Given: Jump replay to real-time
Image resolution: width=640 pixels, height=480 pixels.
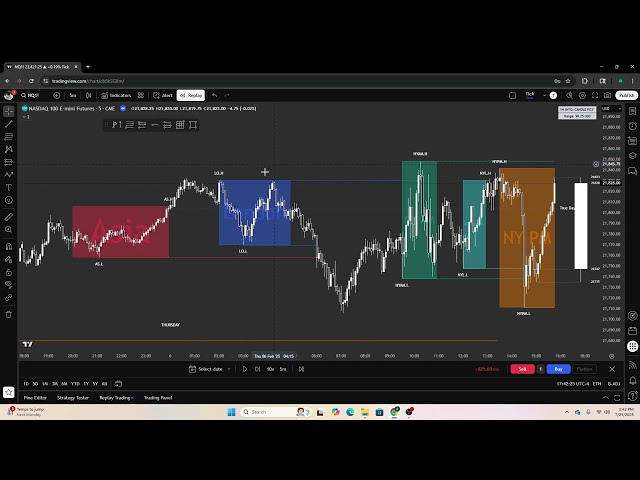Looking at the screenshot, I should pos(301,369).
